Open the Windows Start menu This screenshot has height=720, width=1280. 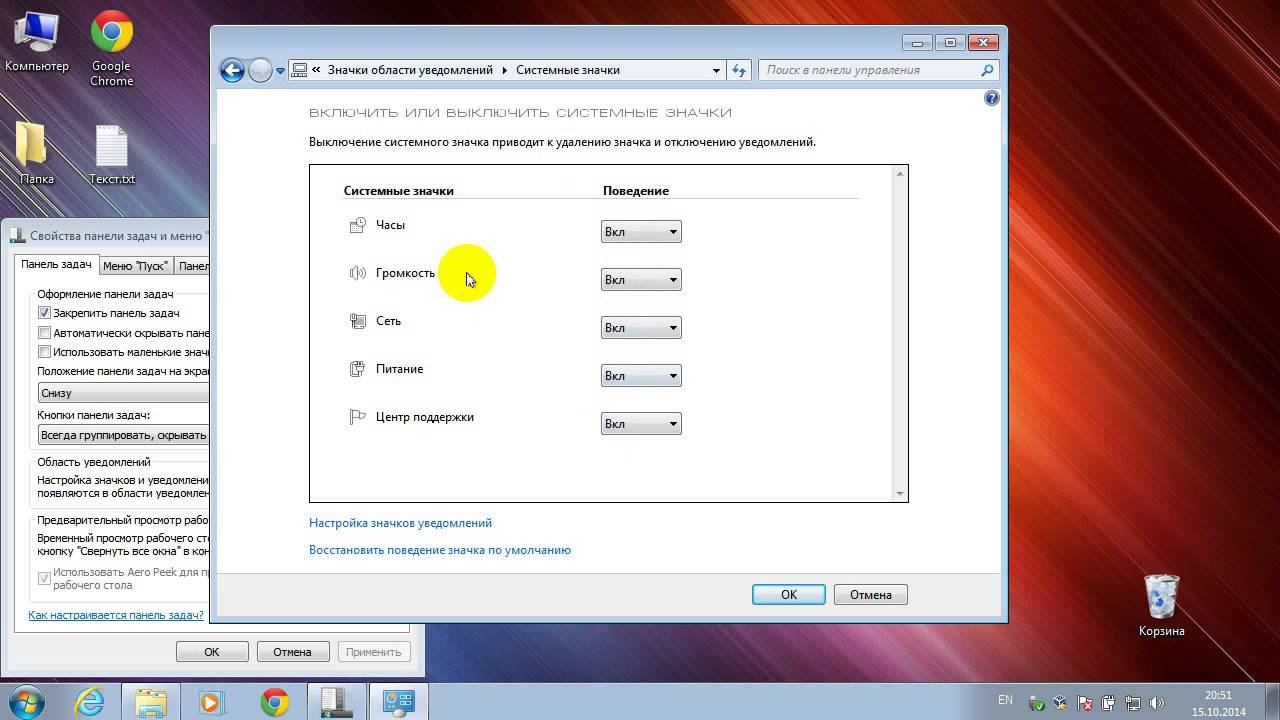click(x=27, y=702)
